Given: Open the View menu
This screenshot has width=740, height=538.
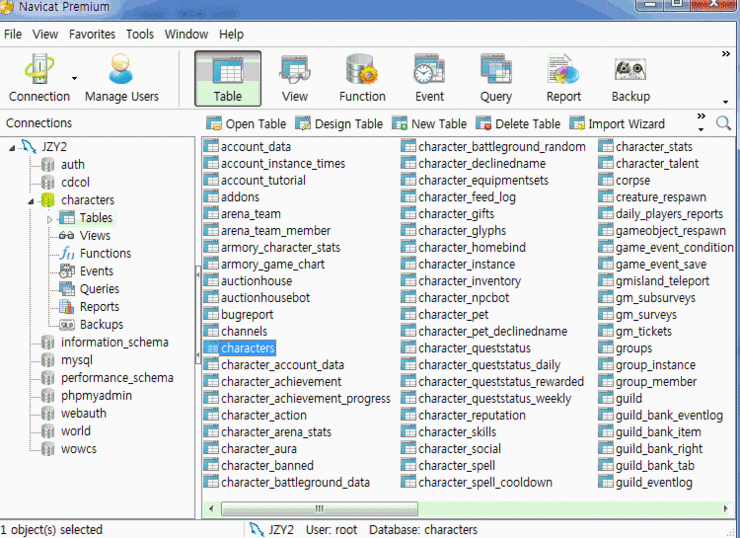Looking at the screenshot, I should (45, 34).
